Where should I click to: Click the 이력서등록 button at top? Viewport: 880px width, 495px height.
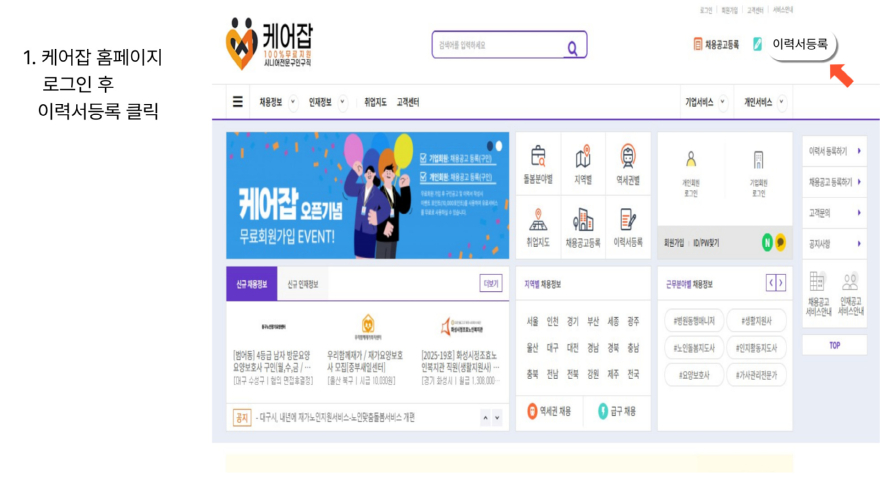click(x=799, y=44)
